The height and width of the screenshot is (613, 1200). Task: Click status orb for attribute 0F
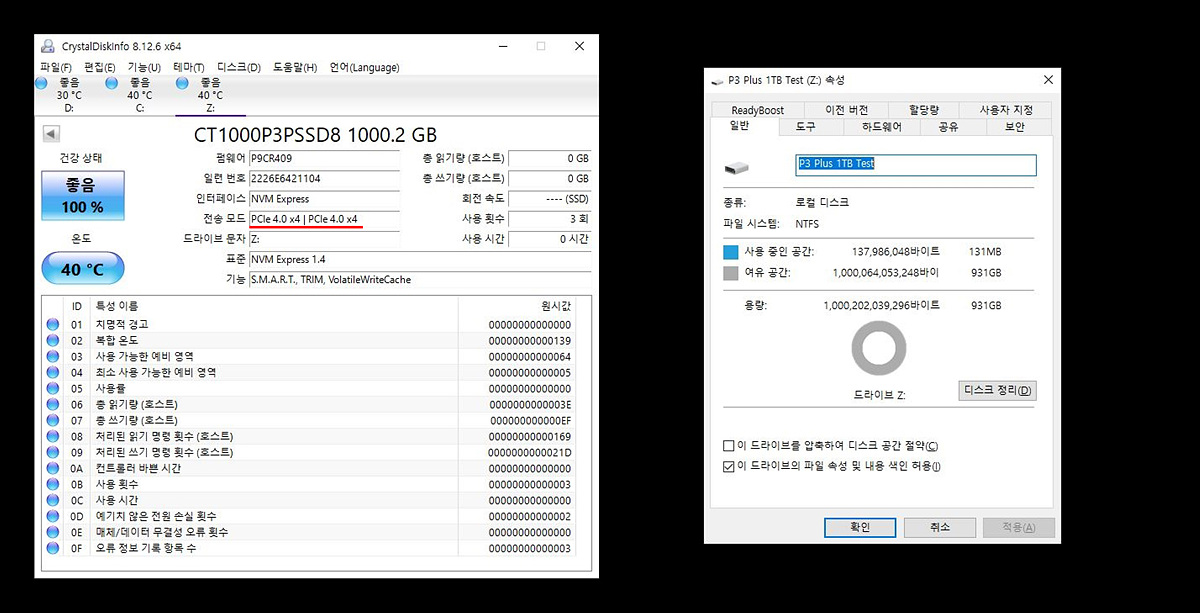coord(53,549)
